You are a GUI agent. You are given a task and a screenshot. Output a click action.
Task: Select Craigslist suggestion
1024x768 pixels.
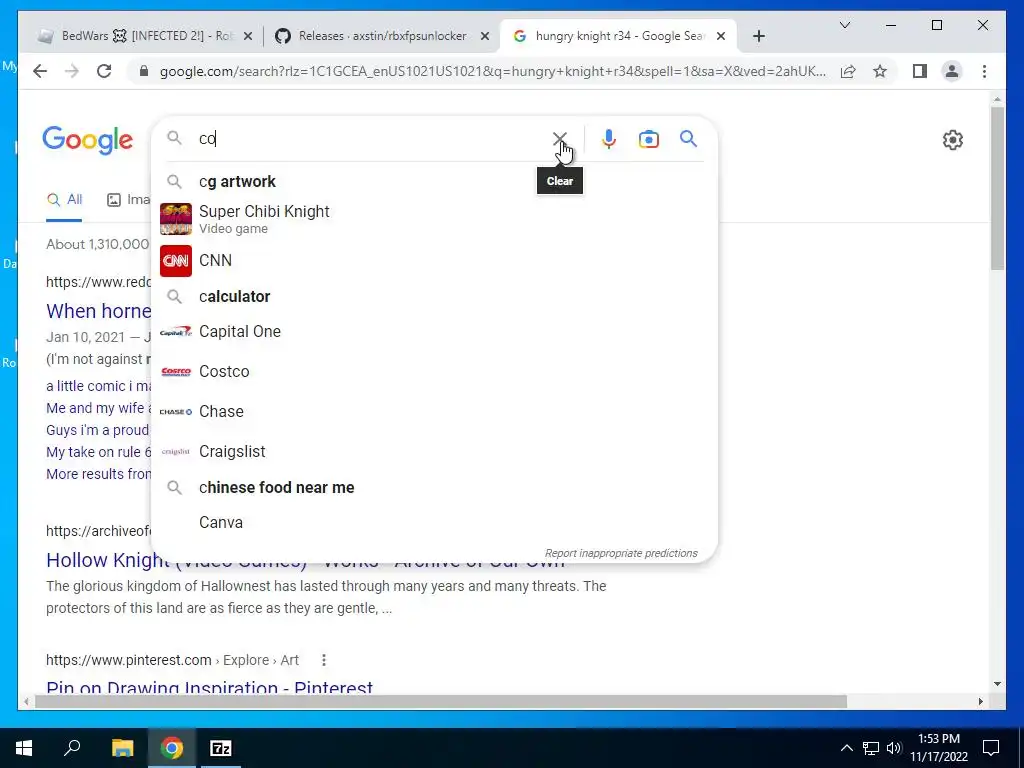point(434,451)
